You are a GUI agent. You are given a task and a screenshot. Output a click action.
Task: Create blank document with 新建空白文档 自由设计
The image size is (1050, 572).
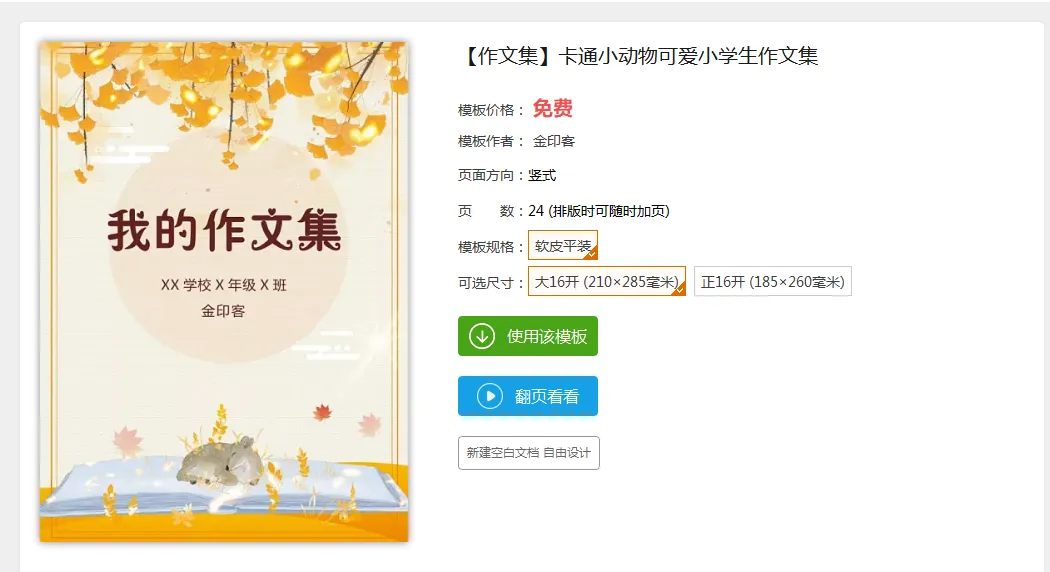[x=529, y=453]
